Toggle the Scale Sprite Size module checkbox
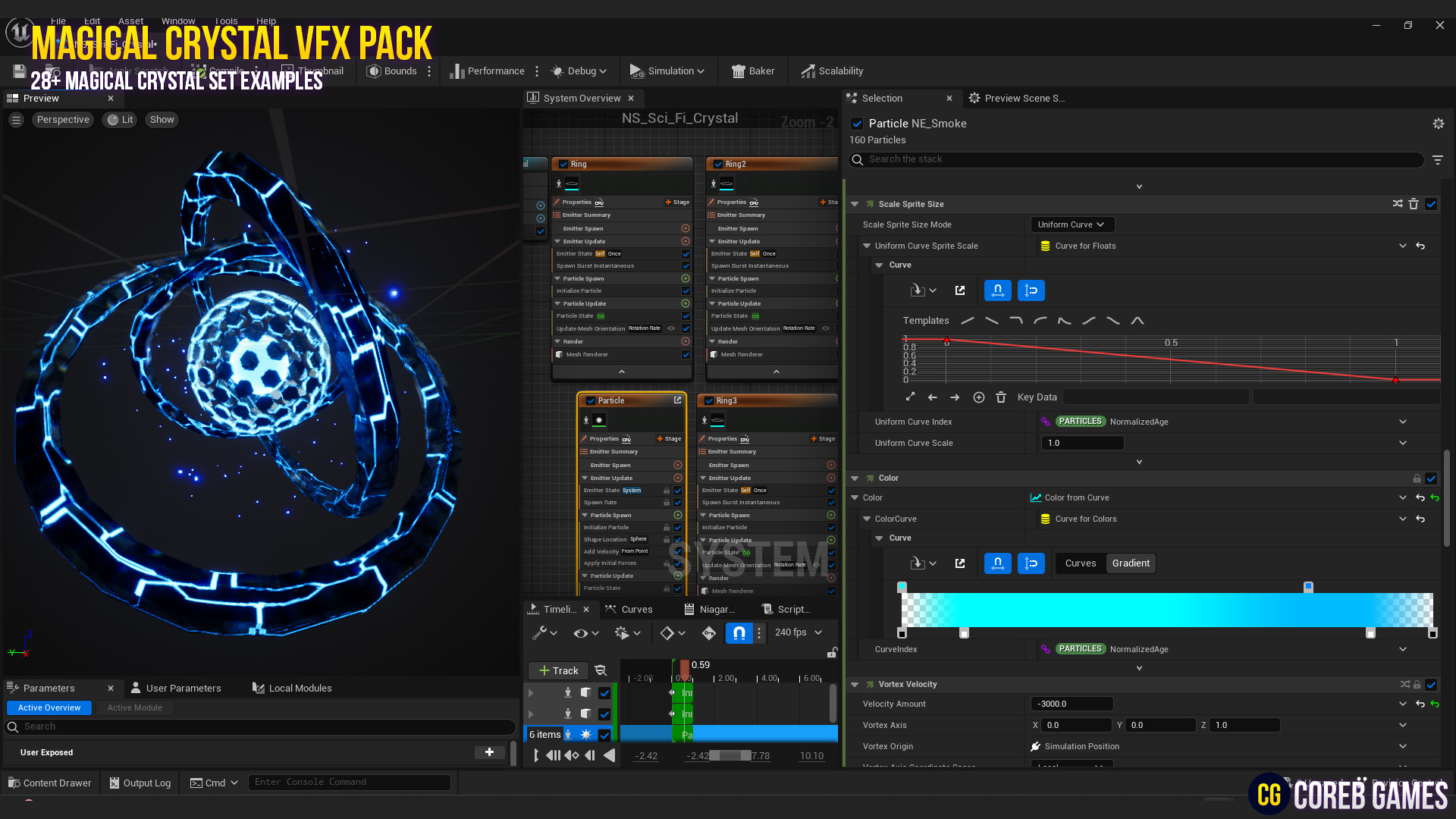The width and height of the screenshot is (1456, 819). click(1431, 203)
